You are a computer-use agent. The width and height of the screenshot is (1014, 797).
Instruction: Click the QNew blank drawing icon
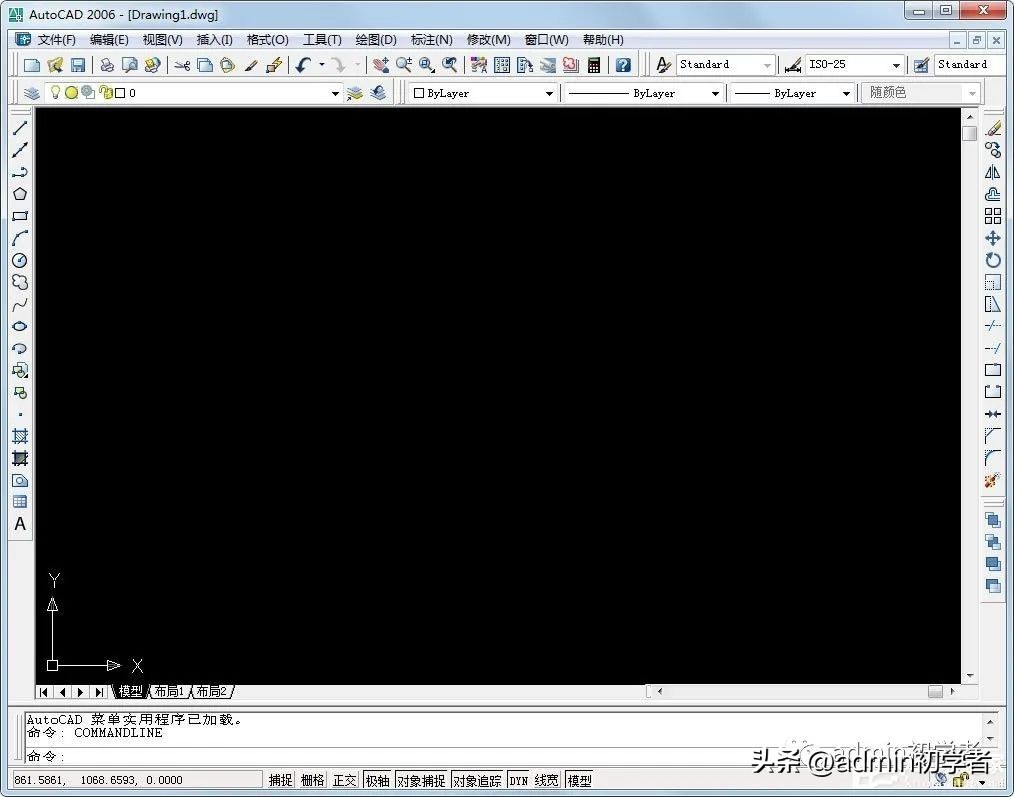click(x=33, y=64)
